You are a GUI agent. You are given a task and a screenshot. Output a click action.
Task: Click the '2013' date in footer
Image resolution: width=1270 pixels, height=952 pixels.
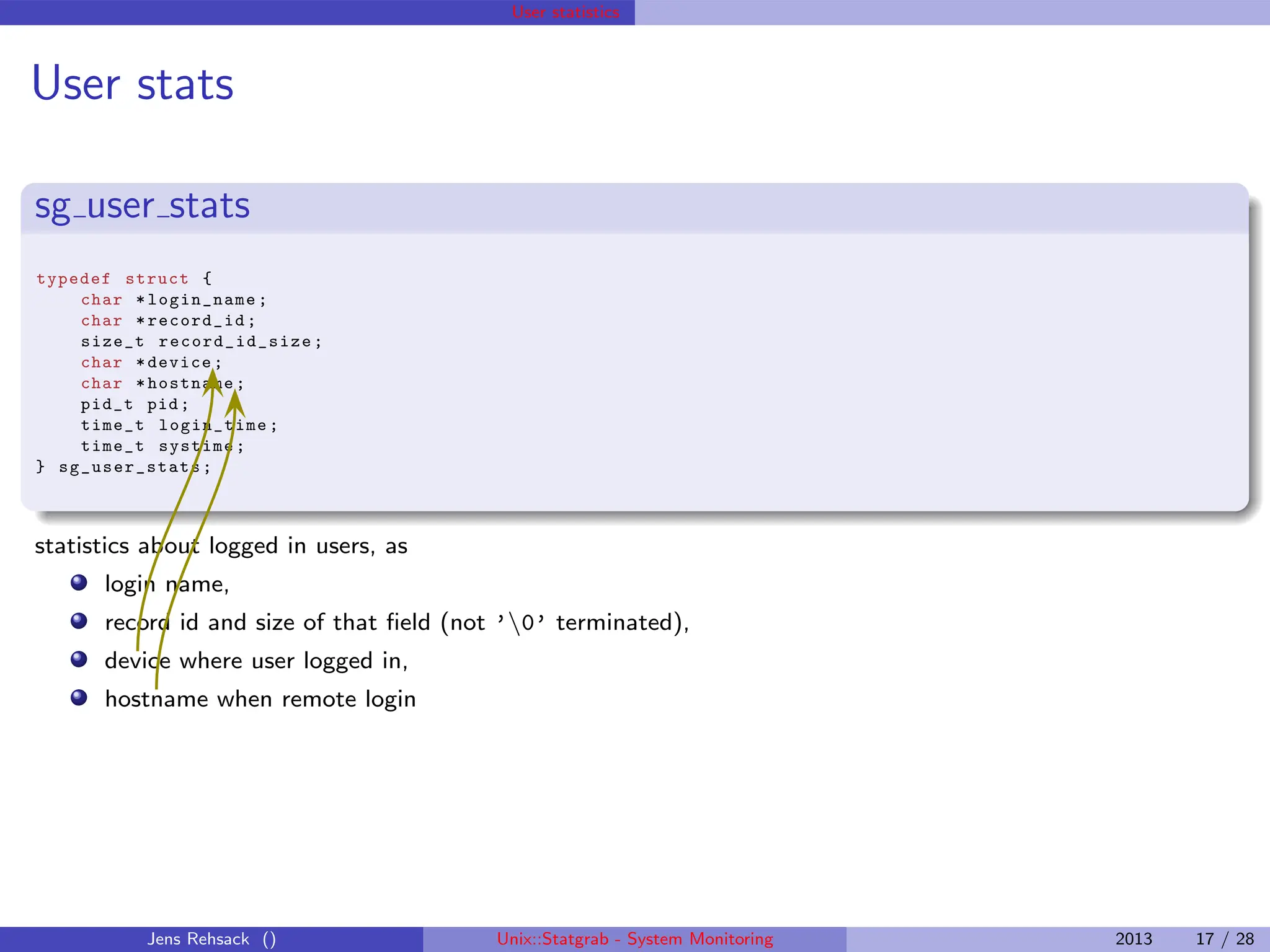coord(1134,939)
